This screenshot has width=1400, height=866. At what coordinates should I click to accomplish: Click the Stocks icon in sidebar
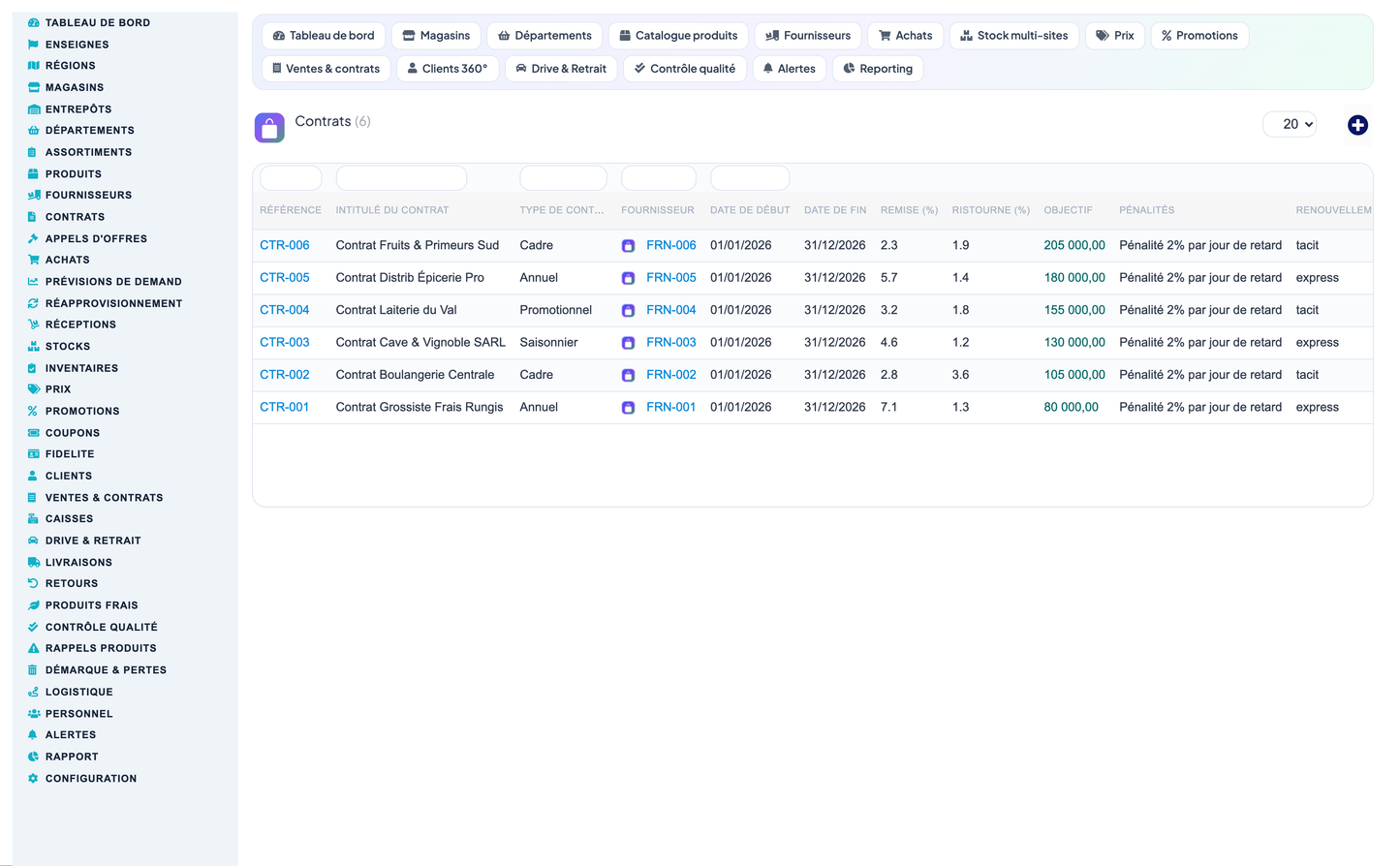34,346
